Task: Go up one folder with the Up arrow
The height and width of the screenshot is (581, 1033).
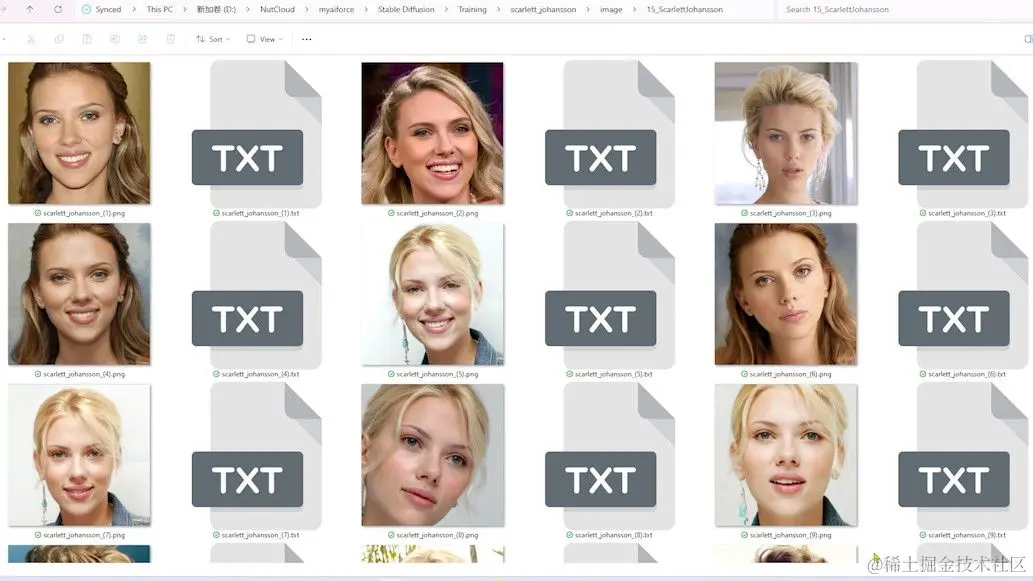Action: tap(30, 9)
